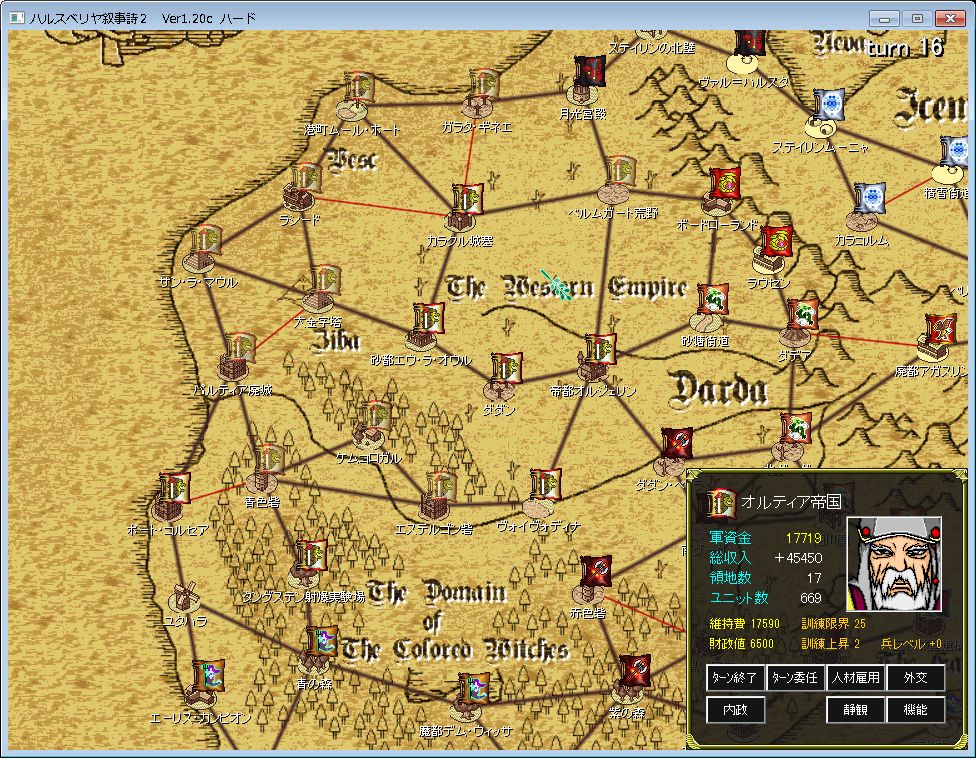
Task: Click the 領地数 value 17
Action: pyautogui.click(x=814, y=578)
